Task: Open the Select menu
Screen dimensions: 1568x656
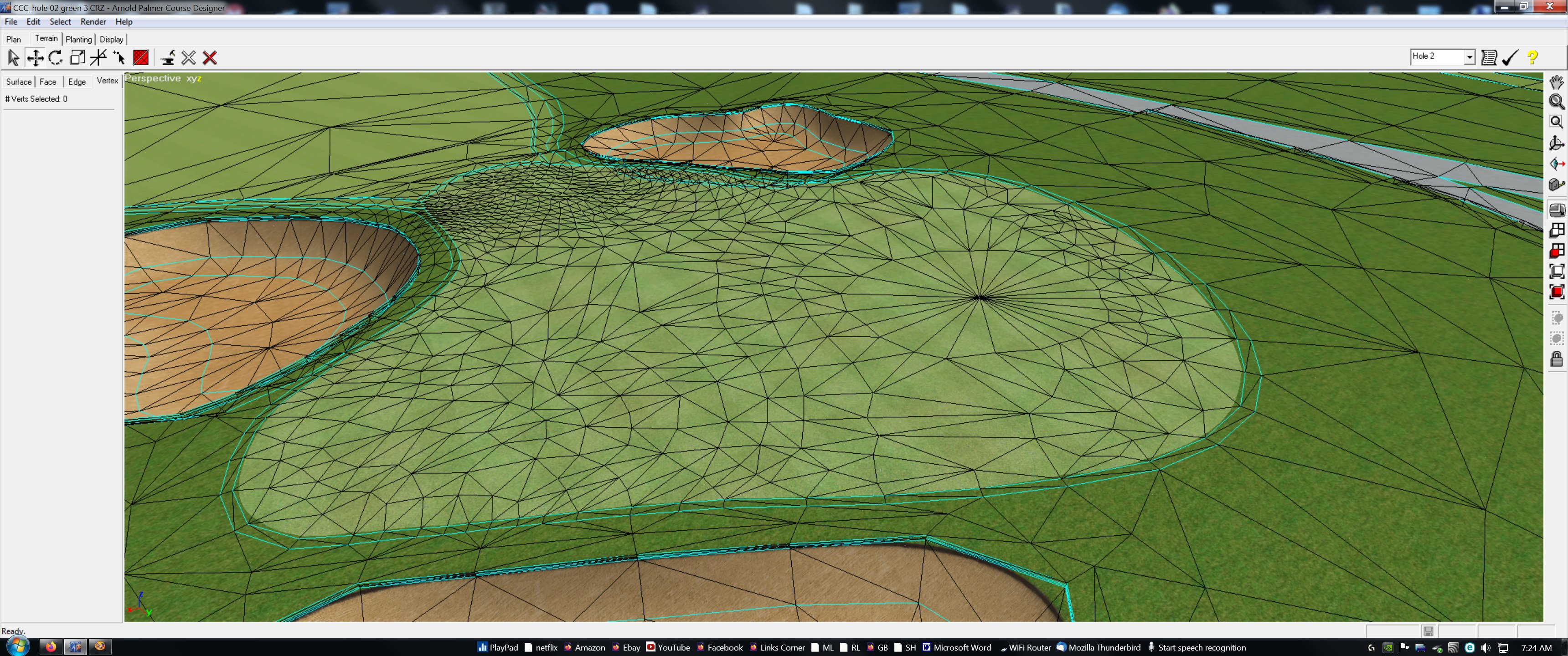Action: pos(60,22)
